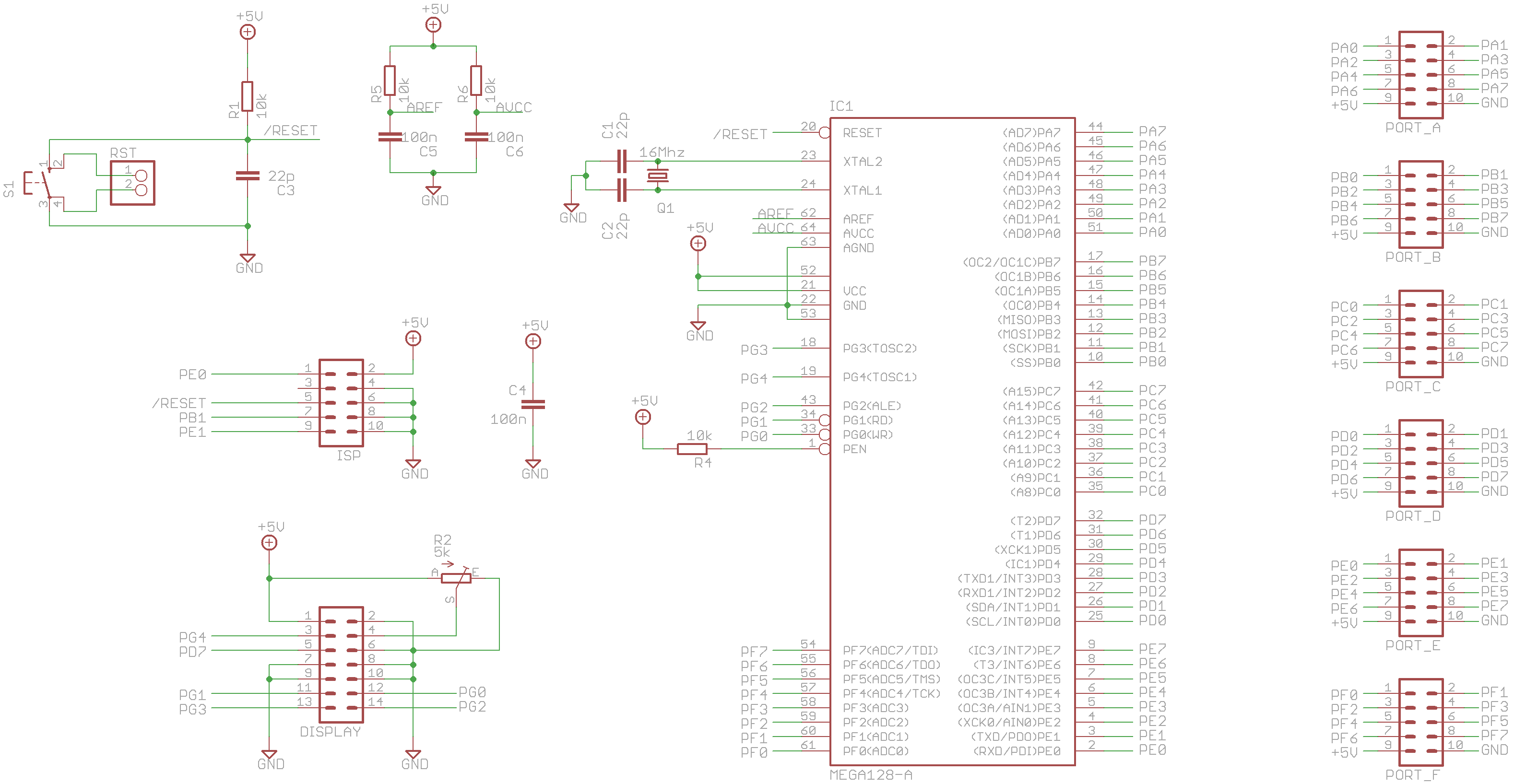Select the PORT_A pin header
Screen dimensions: 1514x784
pos(1420,75)
